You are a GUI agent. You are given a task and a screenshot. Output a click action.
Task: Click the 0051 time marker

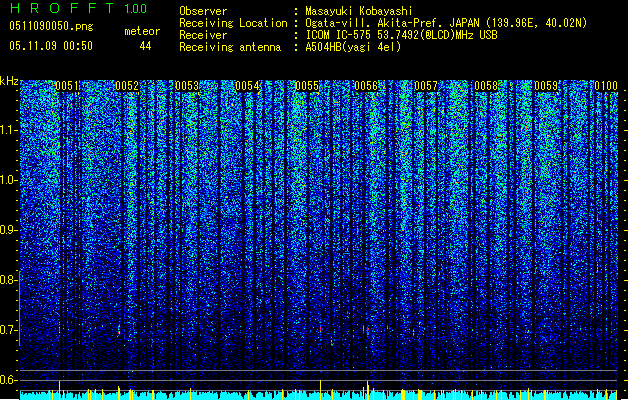tap(67, 86)
